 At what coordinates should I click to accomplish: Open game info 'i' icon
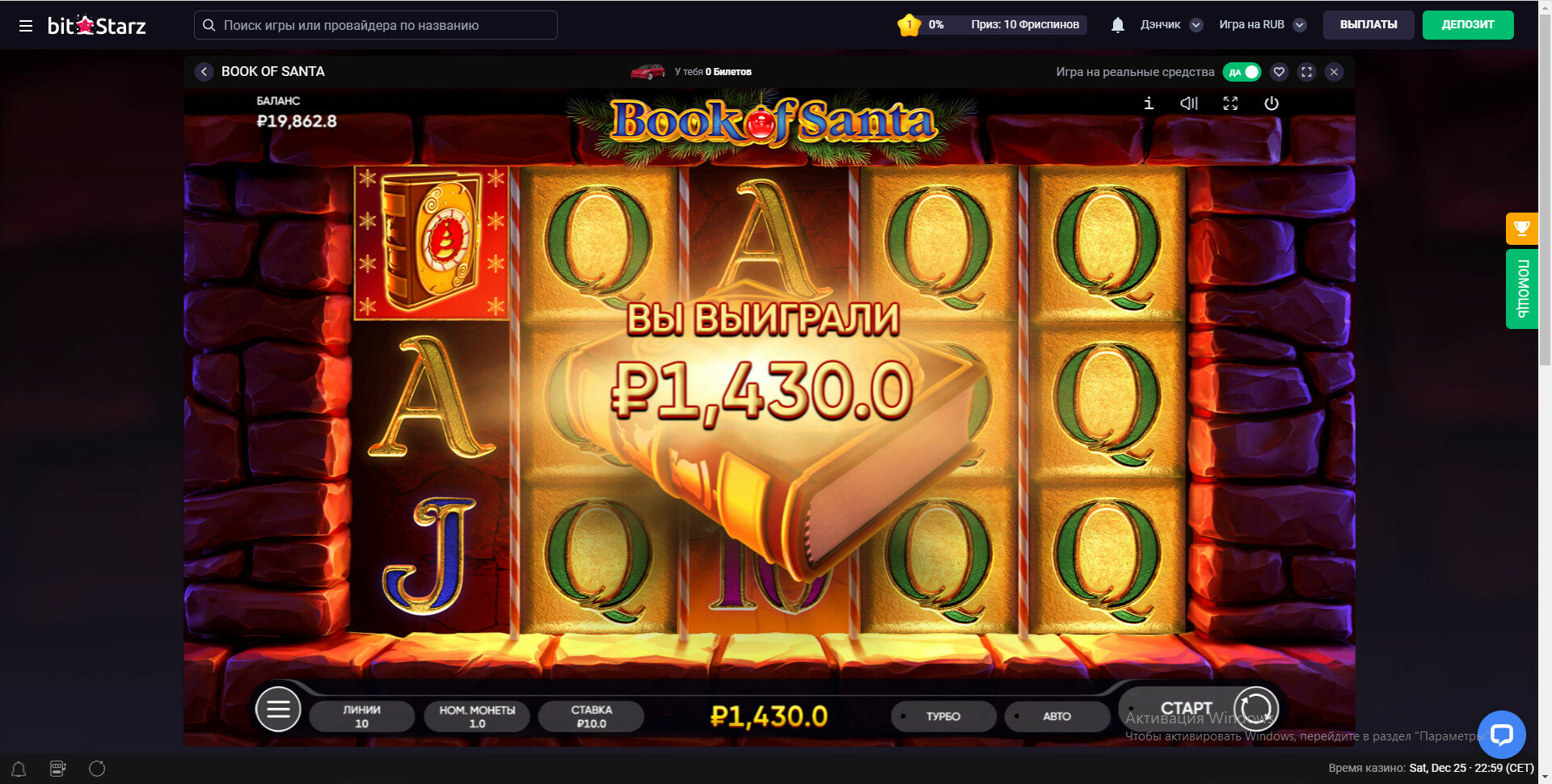click(1149, 103)
